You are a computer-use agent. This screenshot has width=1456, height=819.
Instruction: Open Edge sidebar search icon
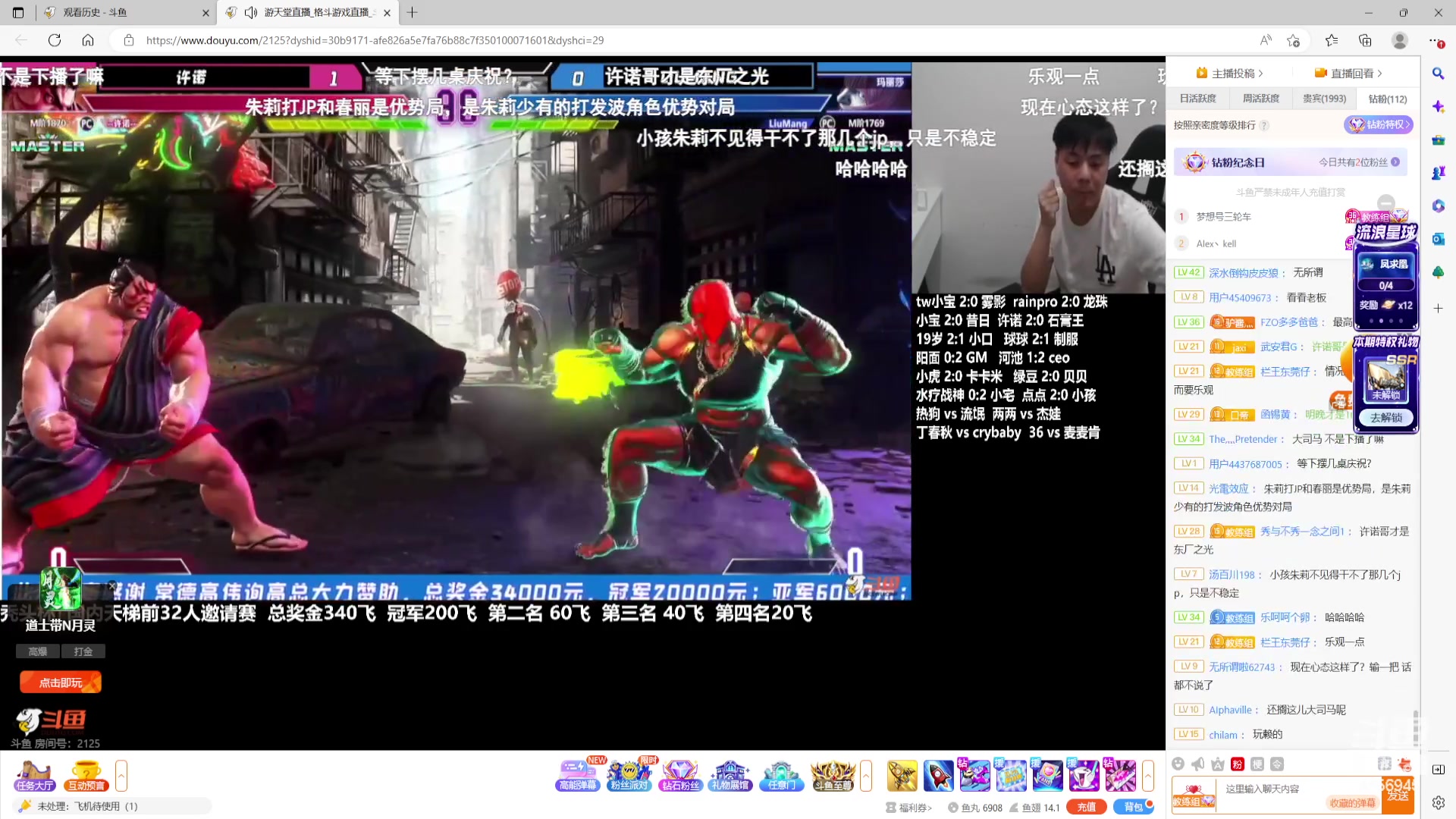coord(1438,74)
